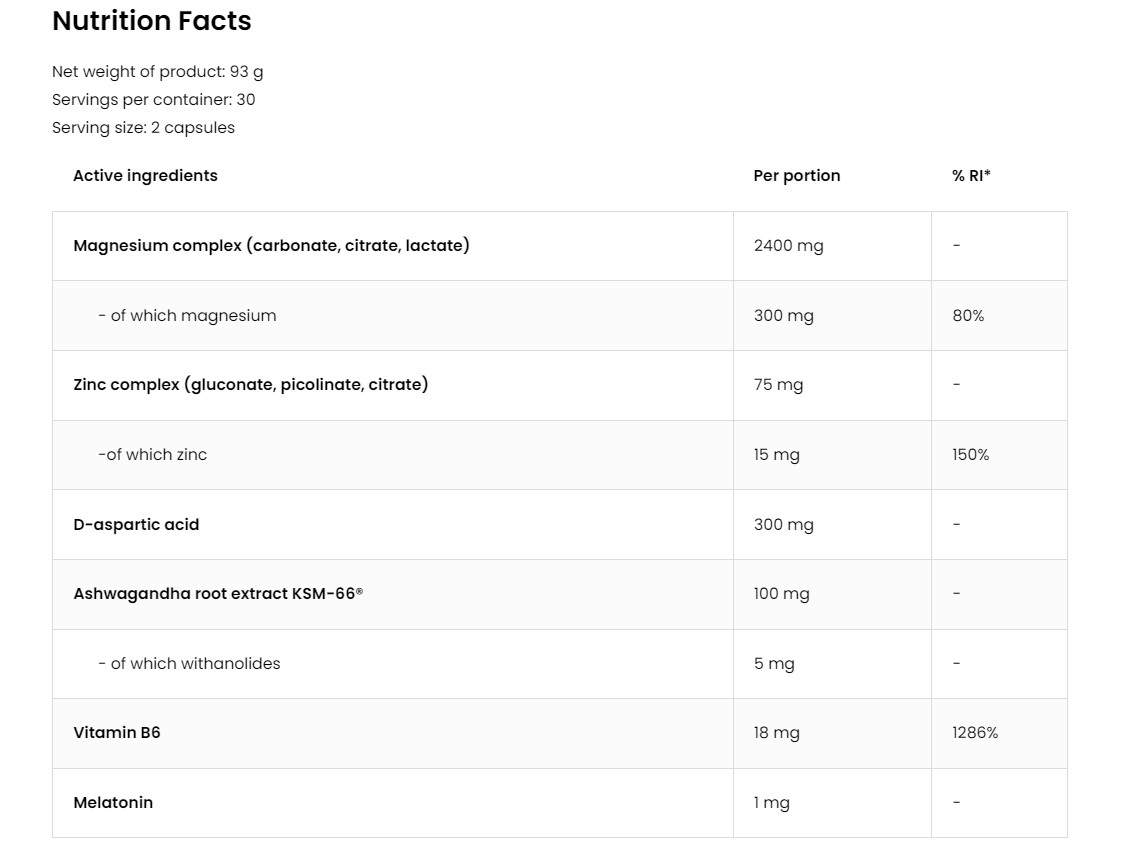
Task: Click Net weight of product text
Action: point(158,72)
